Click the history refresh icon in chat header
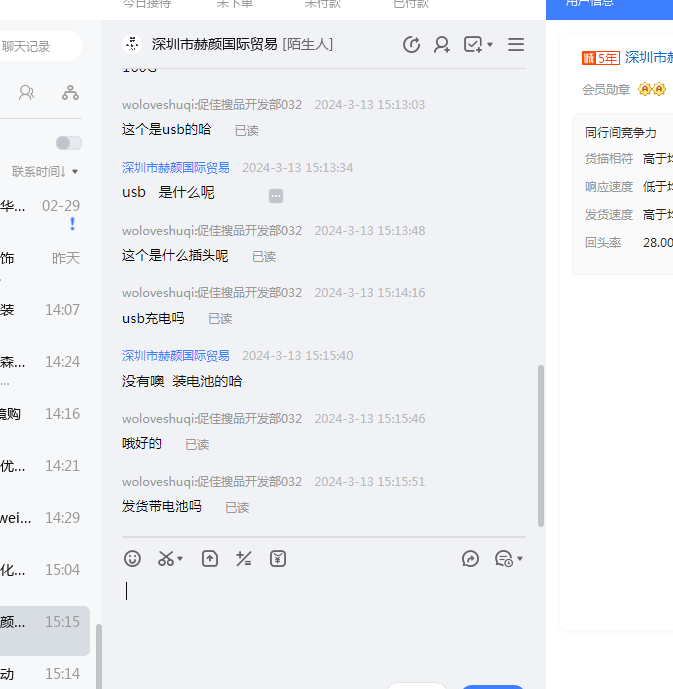 pos(411,45)
